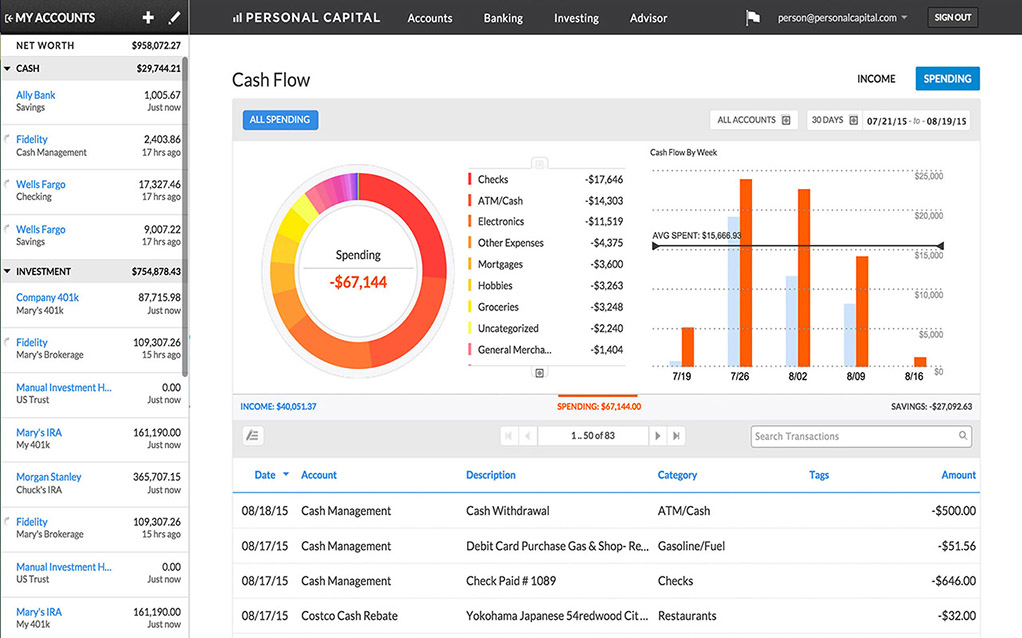Collapse the Cash accounts section

click(x=8, y=69)
